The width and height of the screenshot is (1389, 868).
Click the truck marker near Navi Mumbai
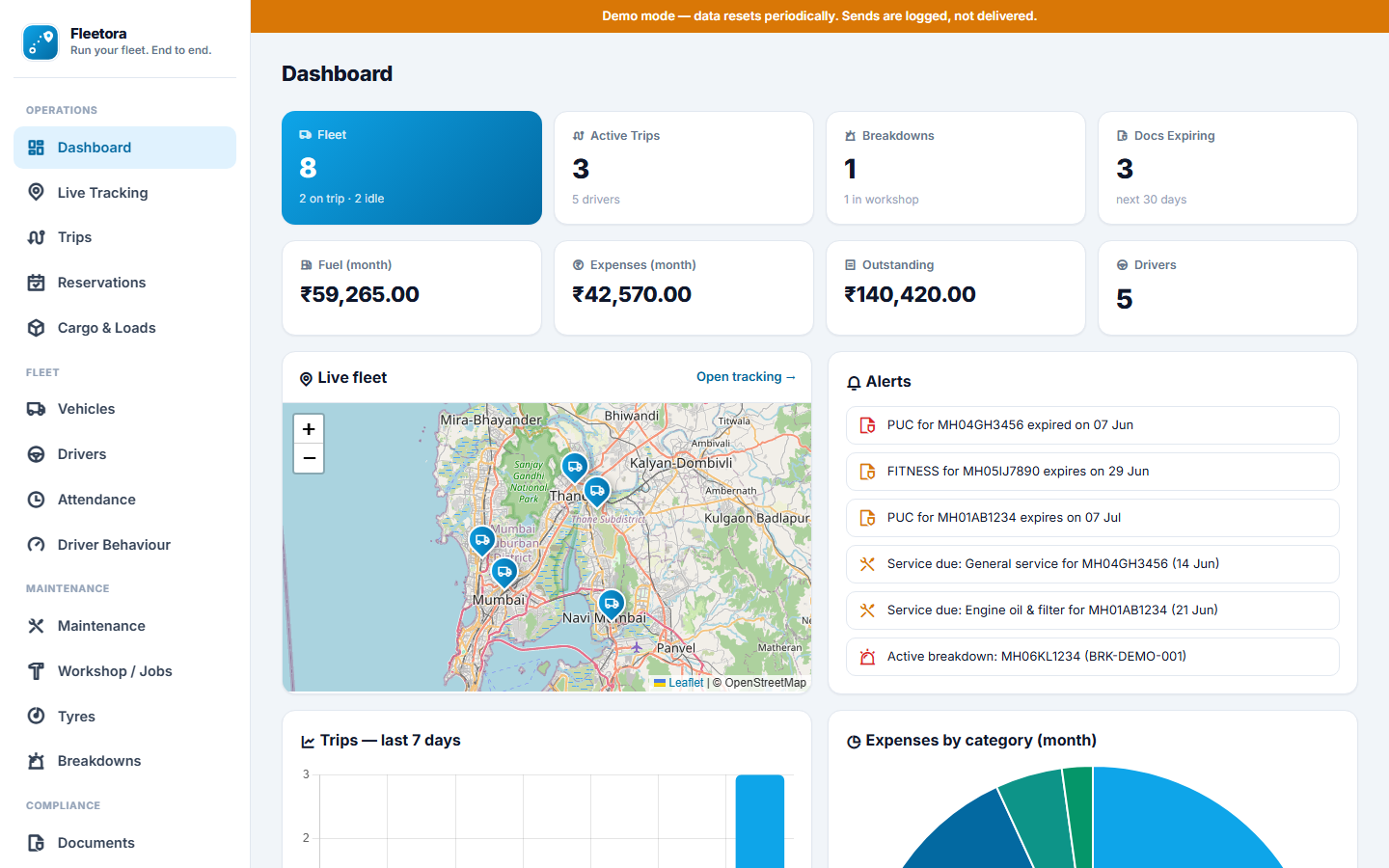[x=612, y=605]
